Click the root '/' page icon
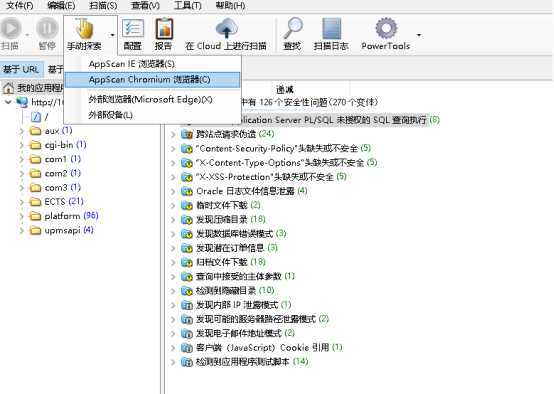 36,117
